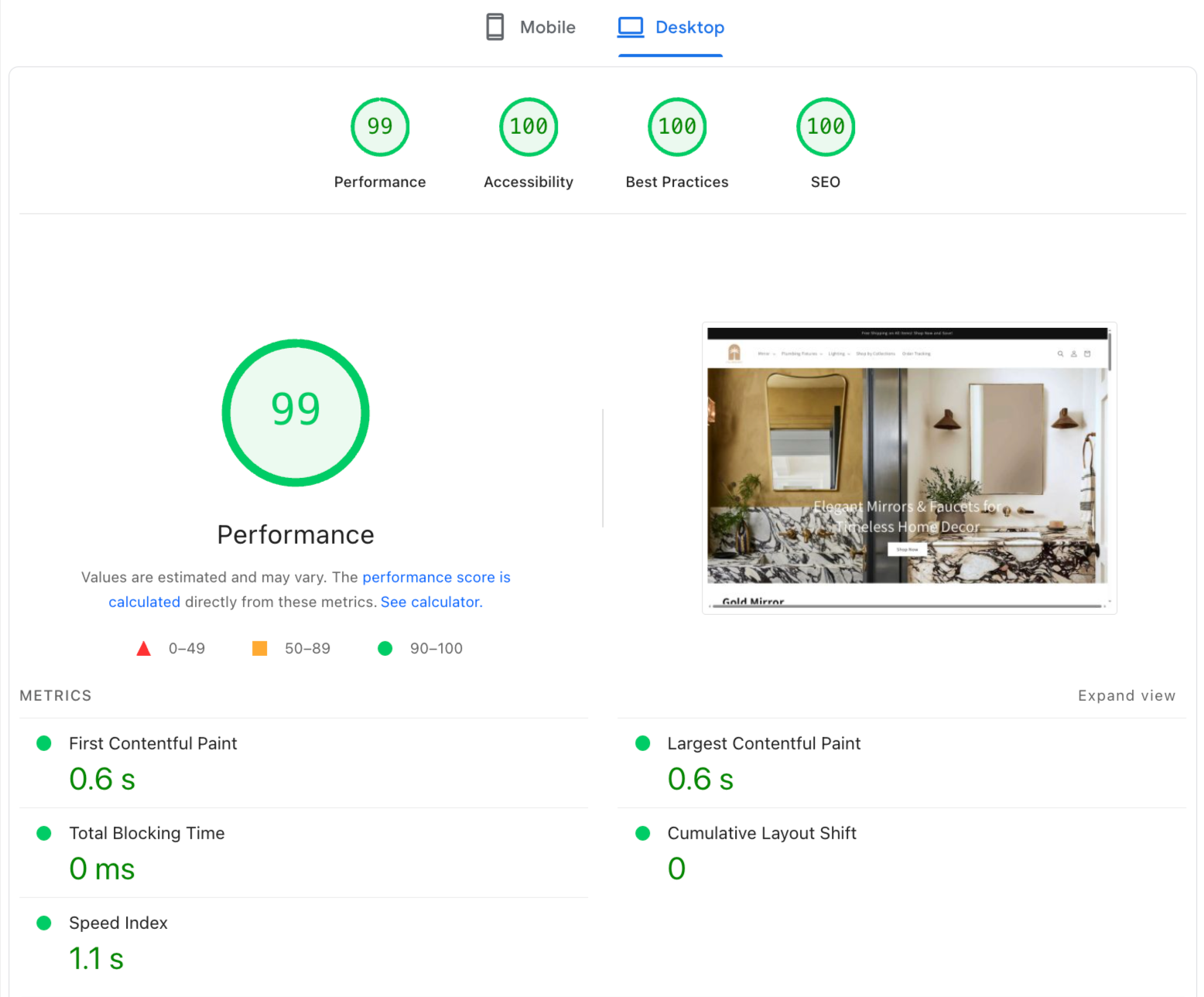The width and height of the screenshot is (1204, 997).
Task: Expand the First Contentful Paint metric
Action: click(153, 743)
